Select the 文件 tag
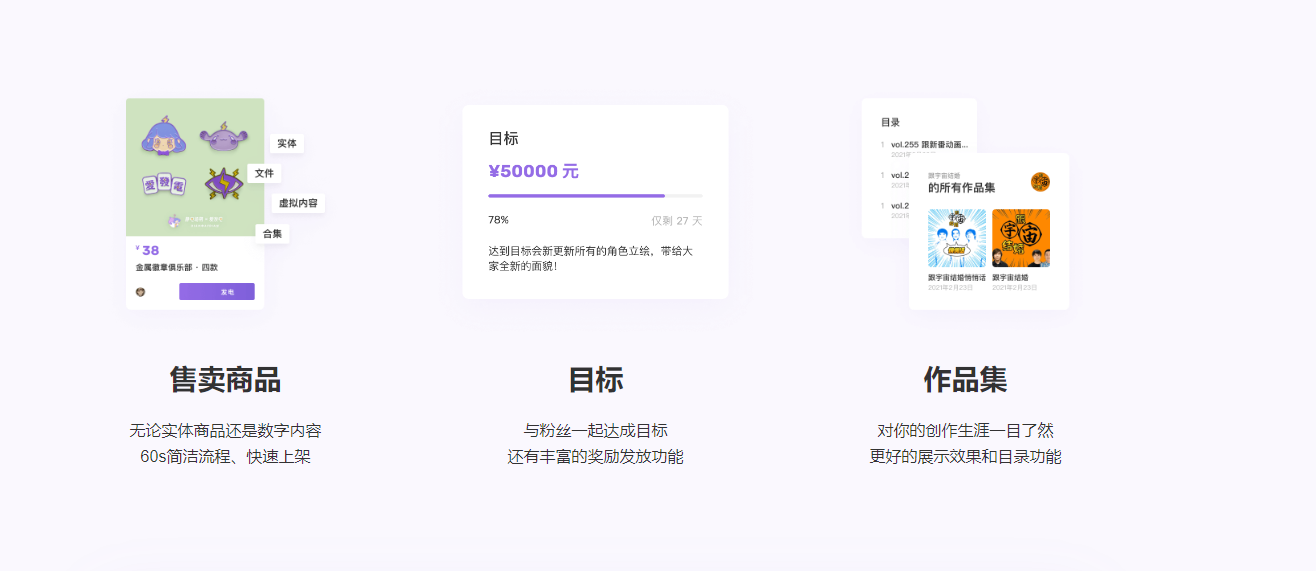Screen dimensions: 1316x571 pyautogui.click(x=264, y=174)
